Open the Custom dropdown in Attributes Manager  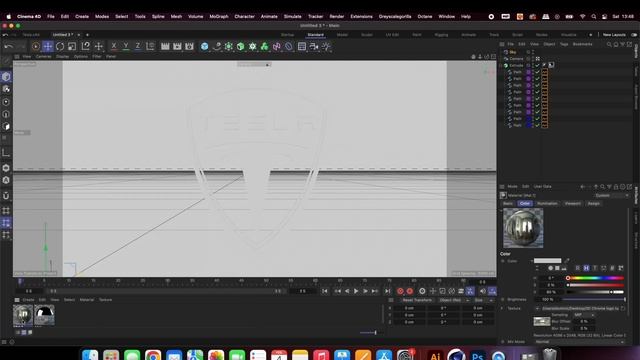pyautogui.click(x=611, y=196)
